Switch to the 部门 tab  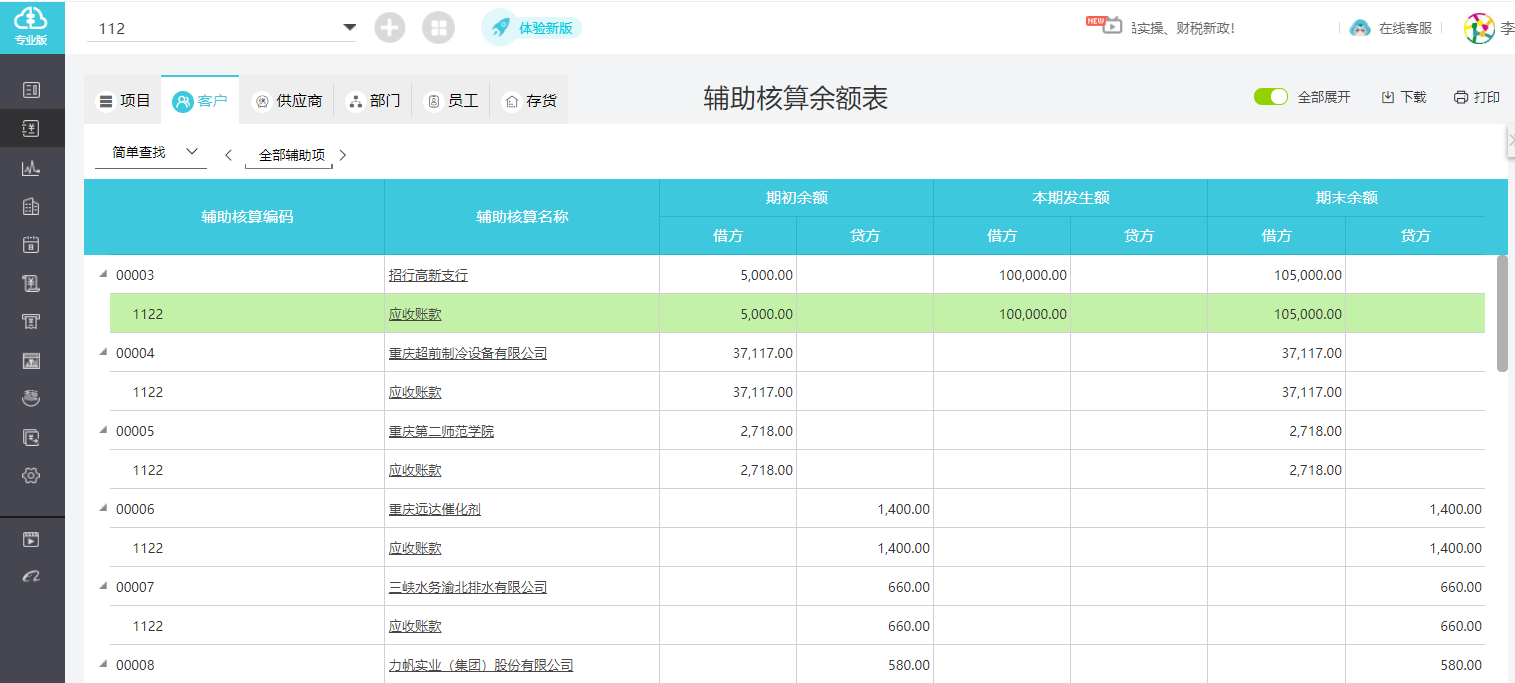373,101
